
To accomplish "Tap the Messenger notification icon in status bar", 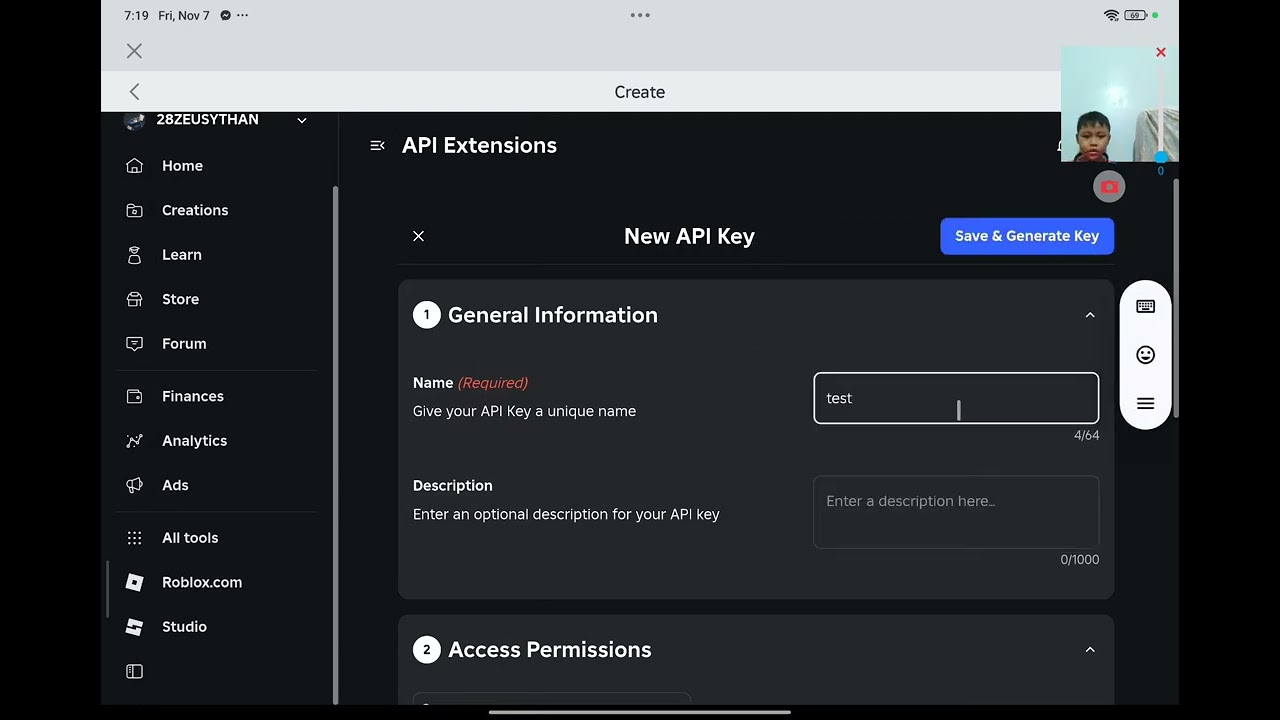I will tap(225, 16).
